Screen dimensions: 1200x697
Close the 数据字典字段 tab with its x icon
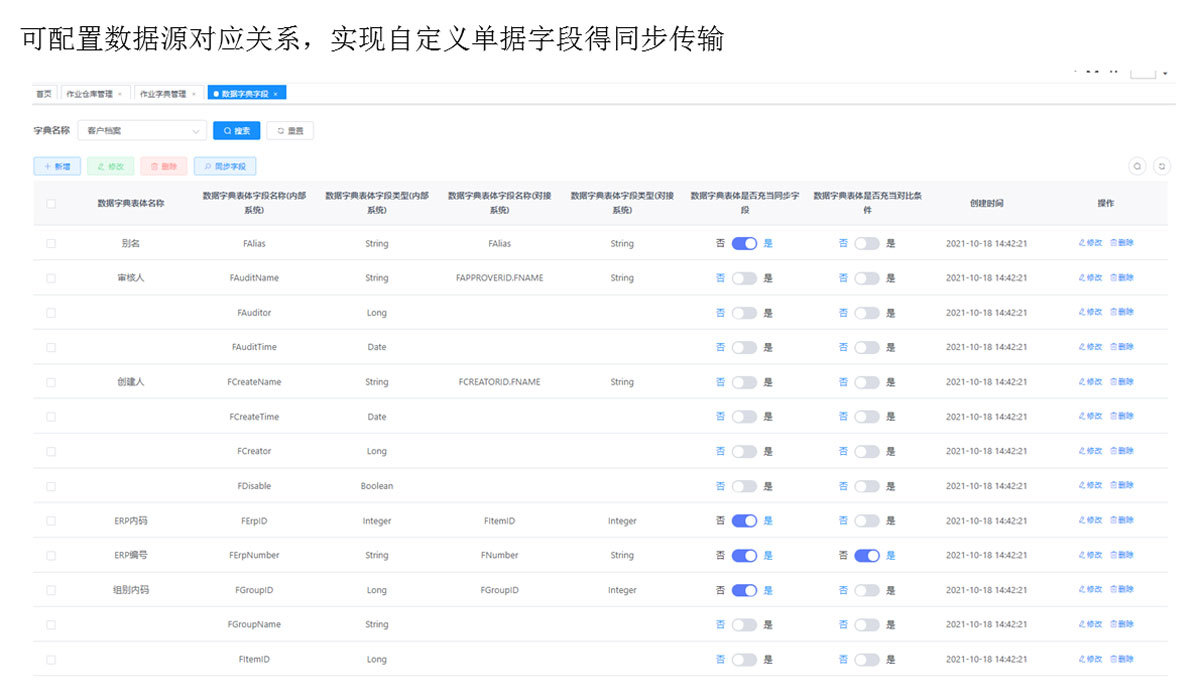point(276,94)
